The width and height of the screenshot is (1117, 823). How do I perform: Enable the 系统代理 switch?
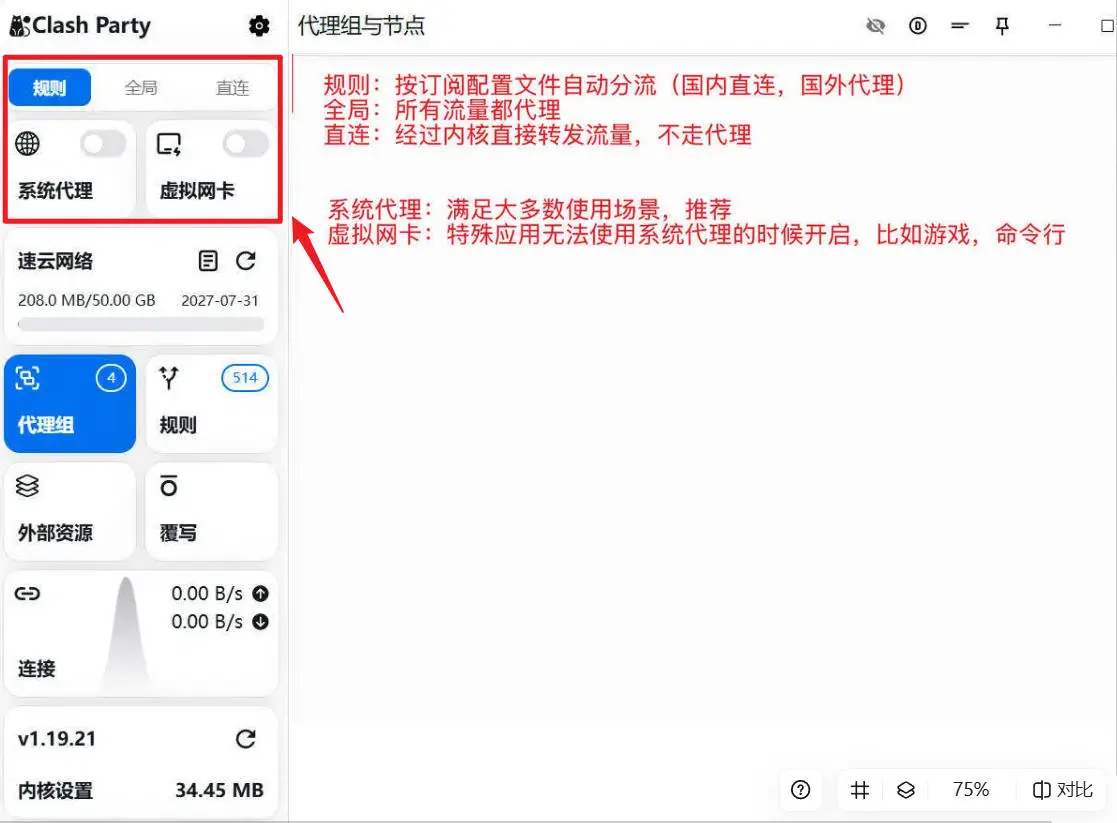(x=101, y=144)
